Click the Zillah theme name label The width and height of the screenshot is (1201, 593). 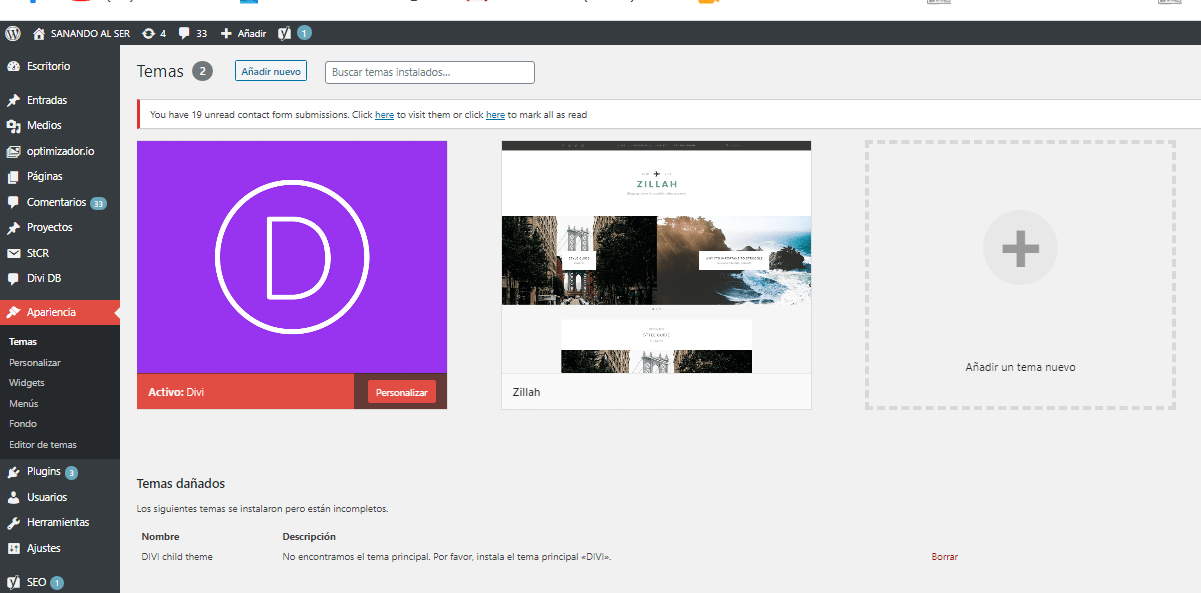[x=526, y=392]
